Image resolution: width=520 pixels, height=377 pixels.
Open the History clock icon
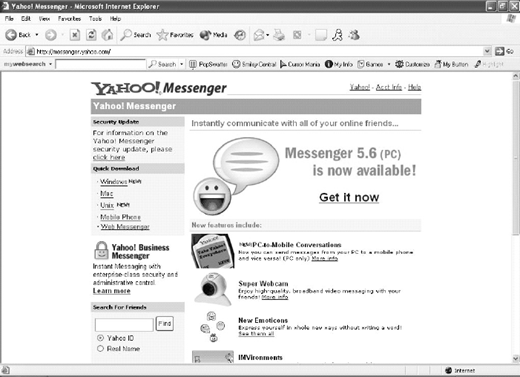(240, 35)
